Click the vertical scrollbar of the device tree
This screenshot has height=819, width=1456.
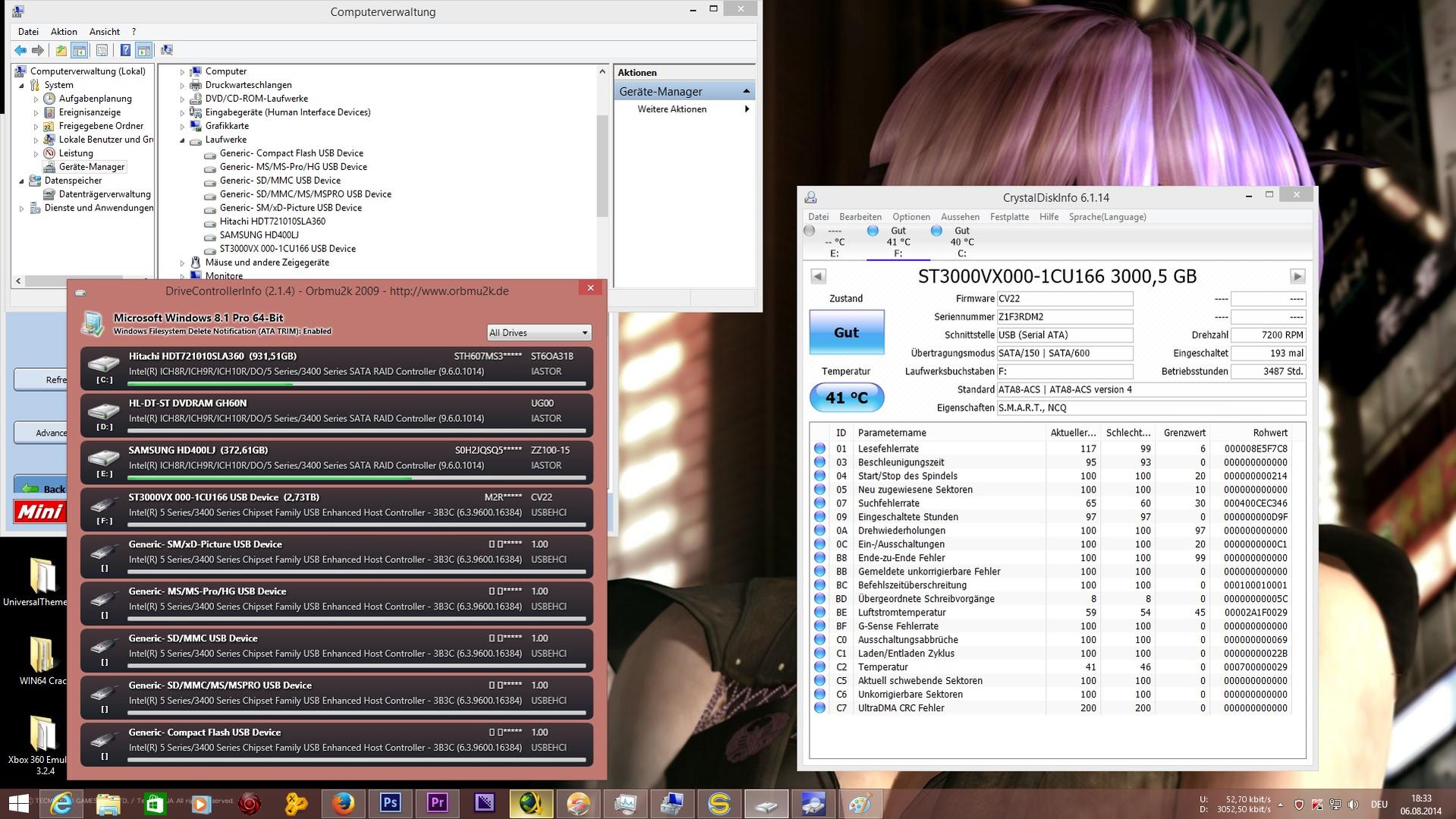point(602,166)
